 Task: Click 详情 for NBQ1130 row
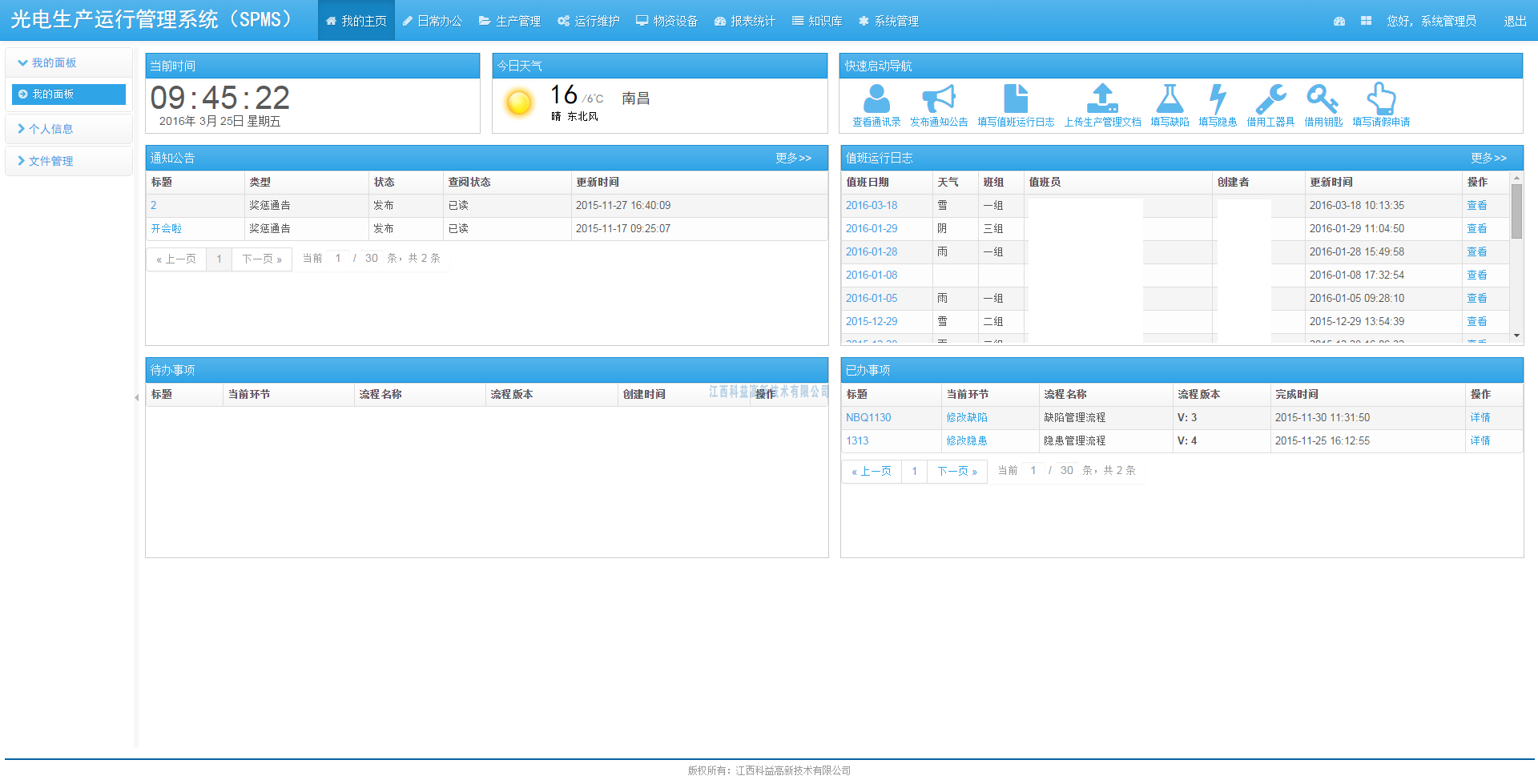(x=1480, y=417)
